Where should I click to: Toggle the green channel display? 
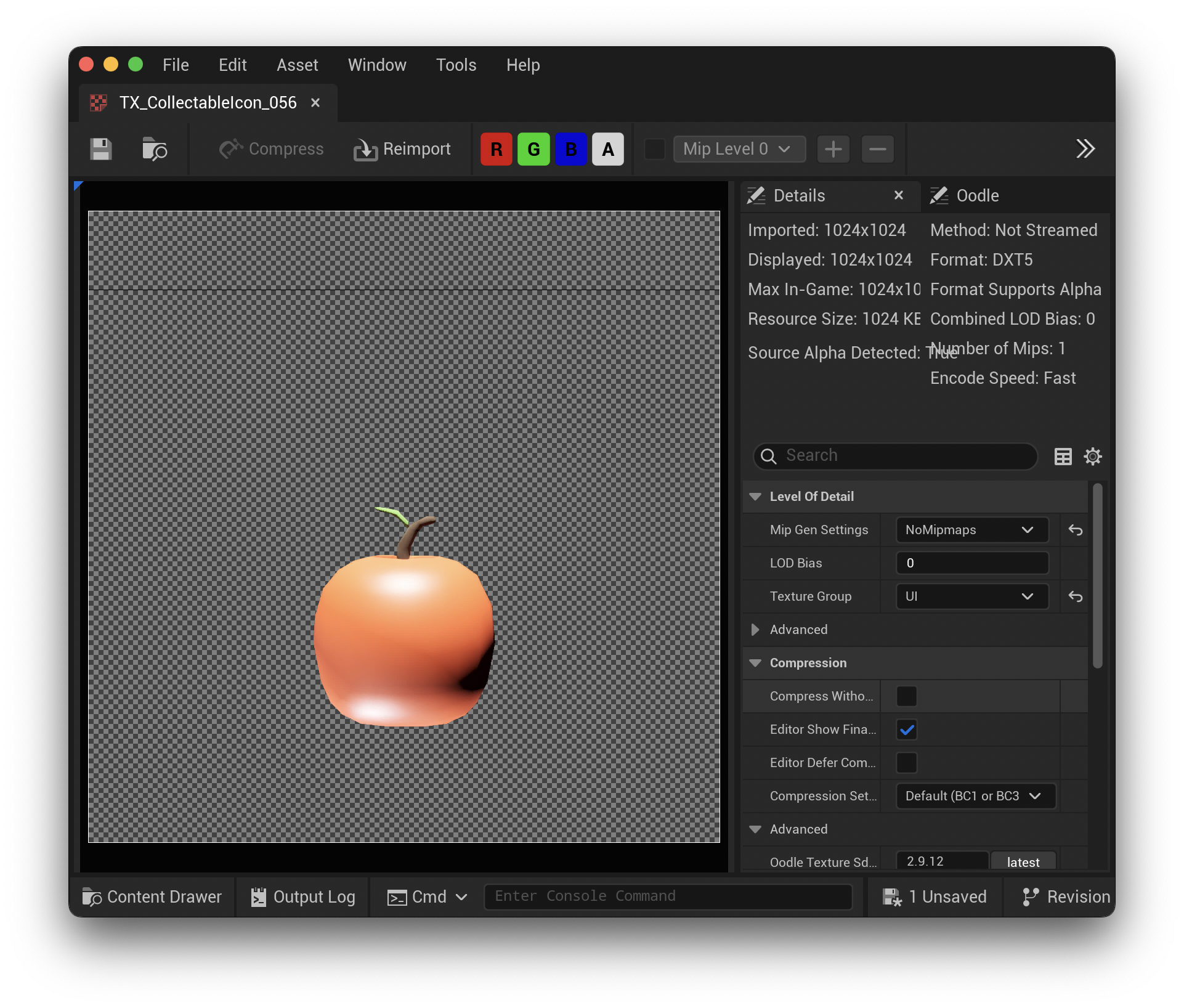(533, 148)
